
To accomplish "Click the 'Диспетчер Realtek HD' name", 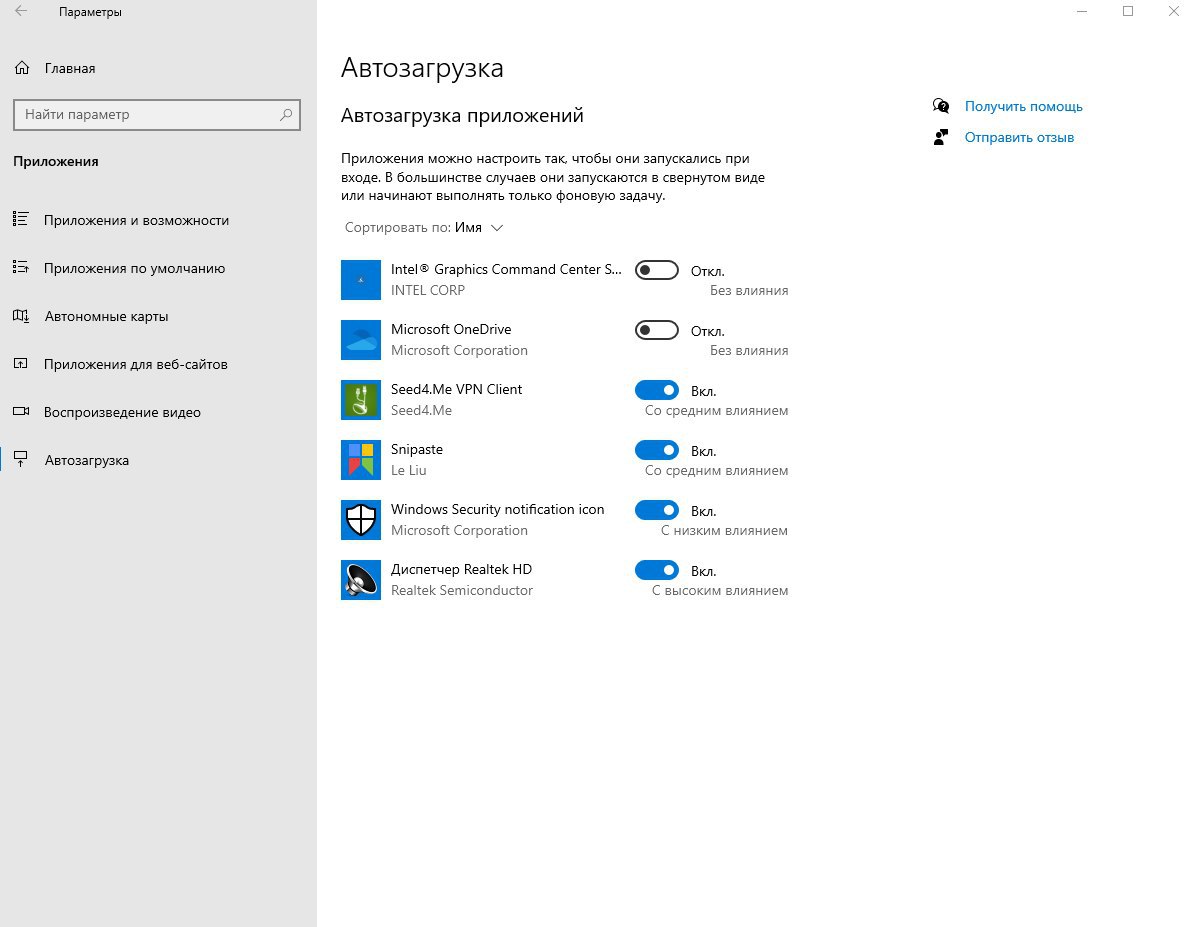I will (461, 570).
